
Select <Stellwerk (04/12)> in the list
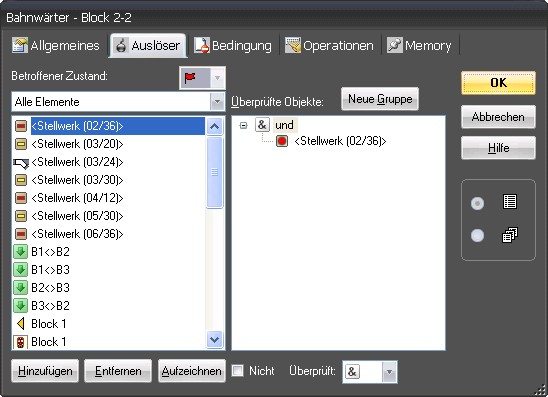tap(77, 198)
